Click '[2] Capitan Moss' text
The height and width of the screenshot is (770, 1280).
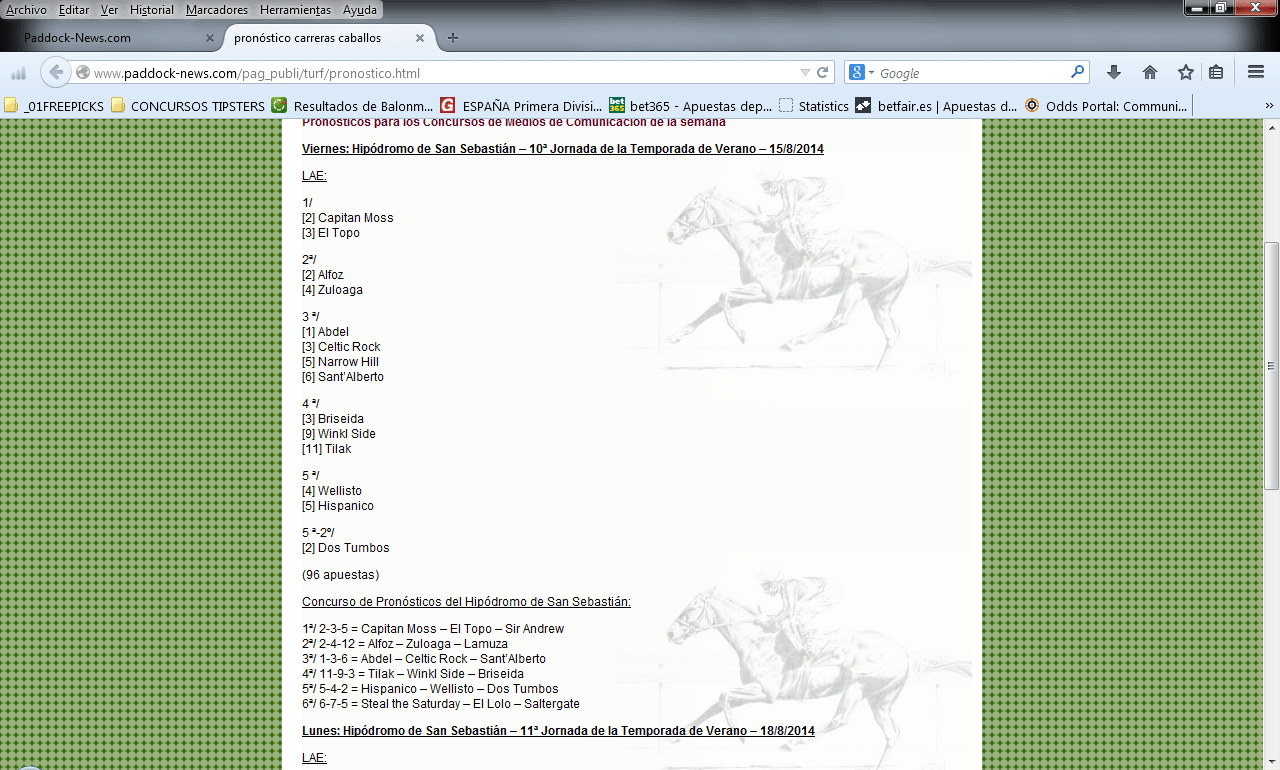click(348, 218)
